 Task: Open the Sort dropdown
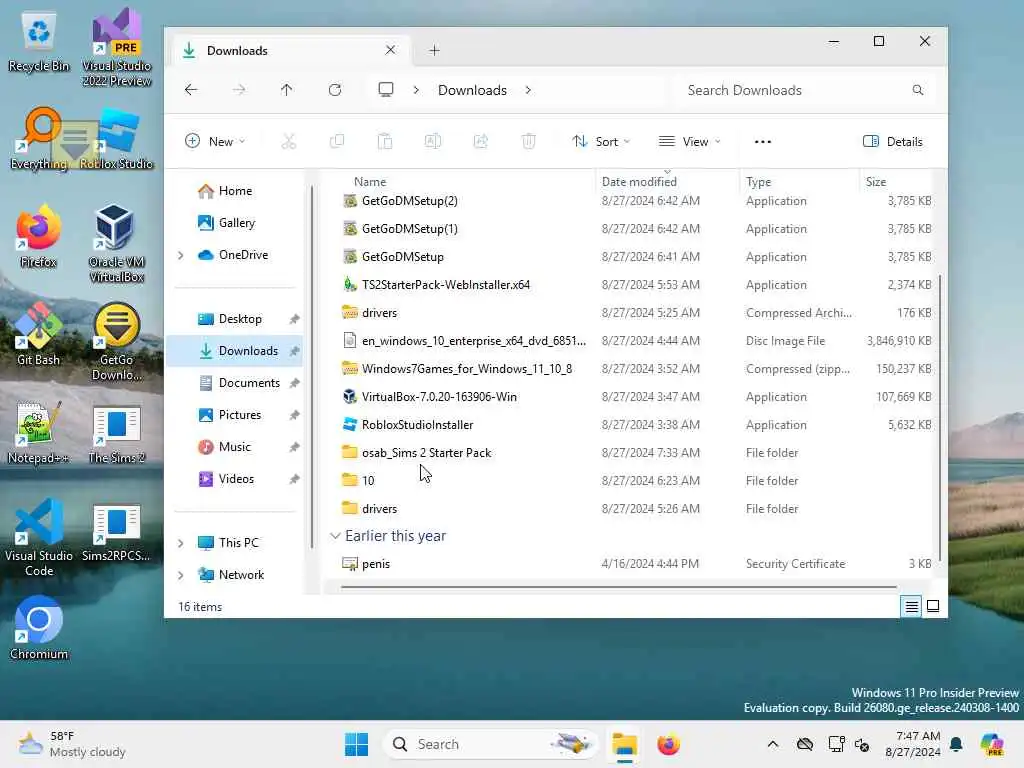pyautogui.click(x=601, y=142)
